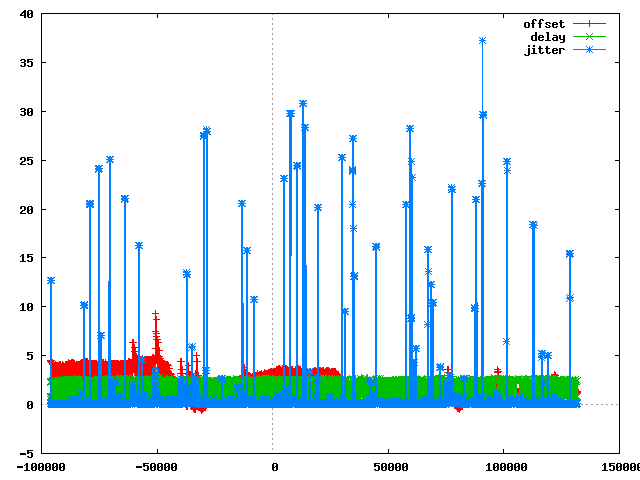640x480 pixels.
Task: Click the y-axis label 15
Action: [x=26, y=258]
